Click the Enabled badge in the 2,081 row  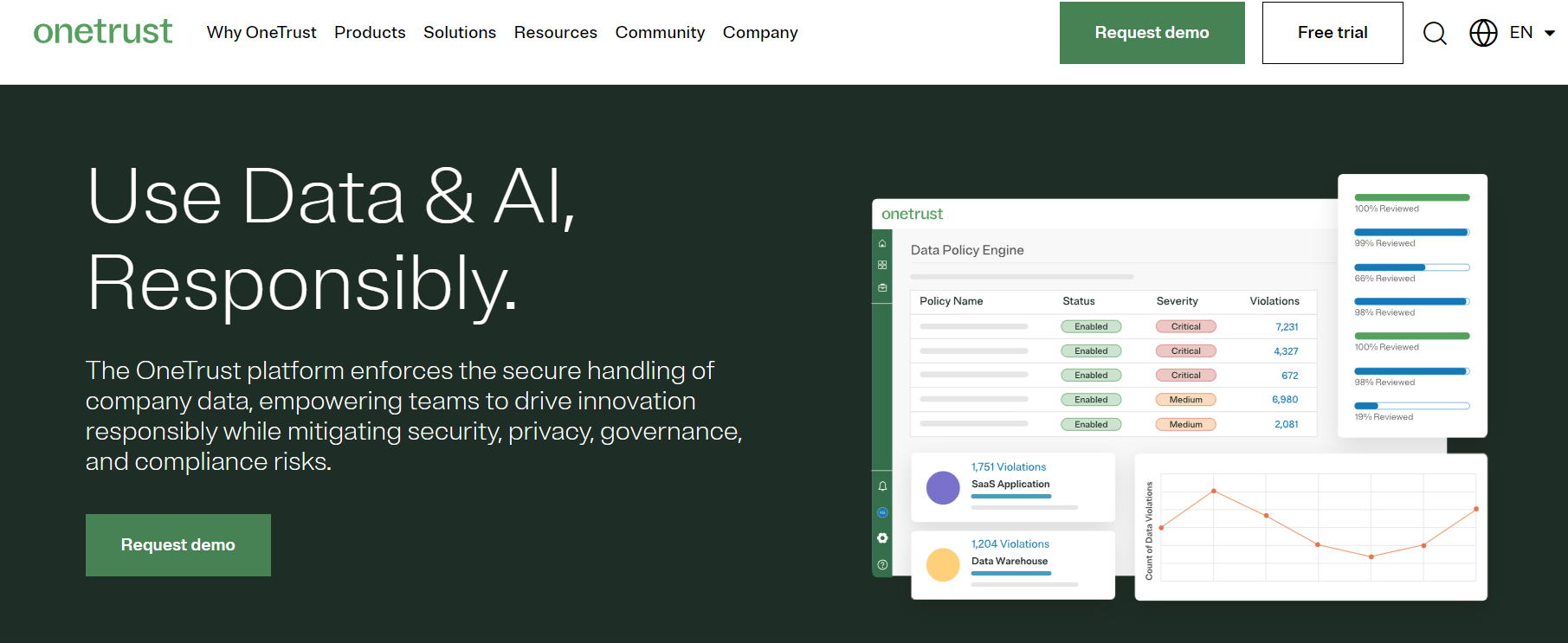tap(1091, 424)
